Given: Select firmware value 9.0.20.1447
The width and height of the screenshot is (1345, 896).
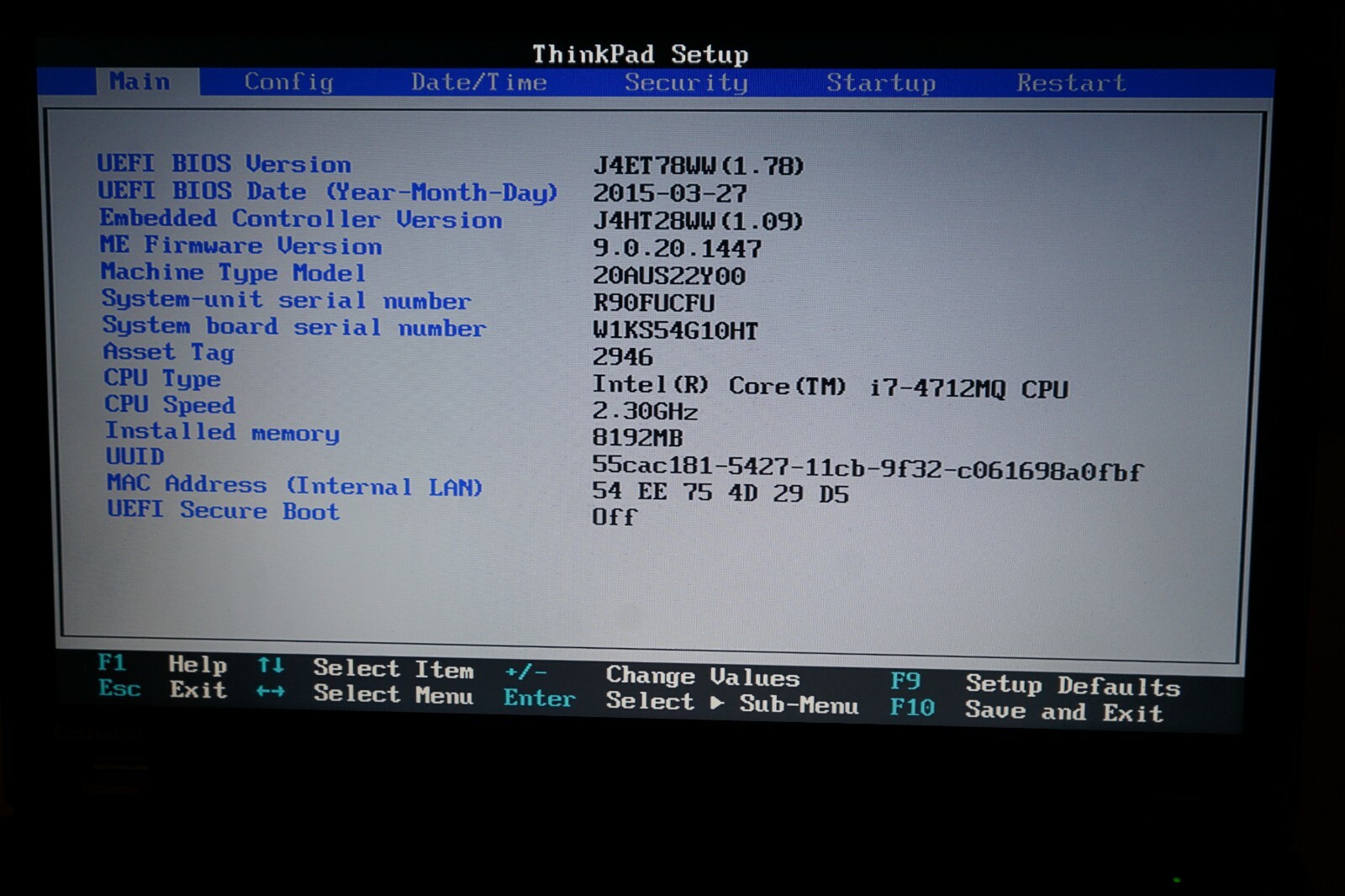Looking at the screenshot, I should click(678, 249).
